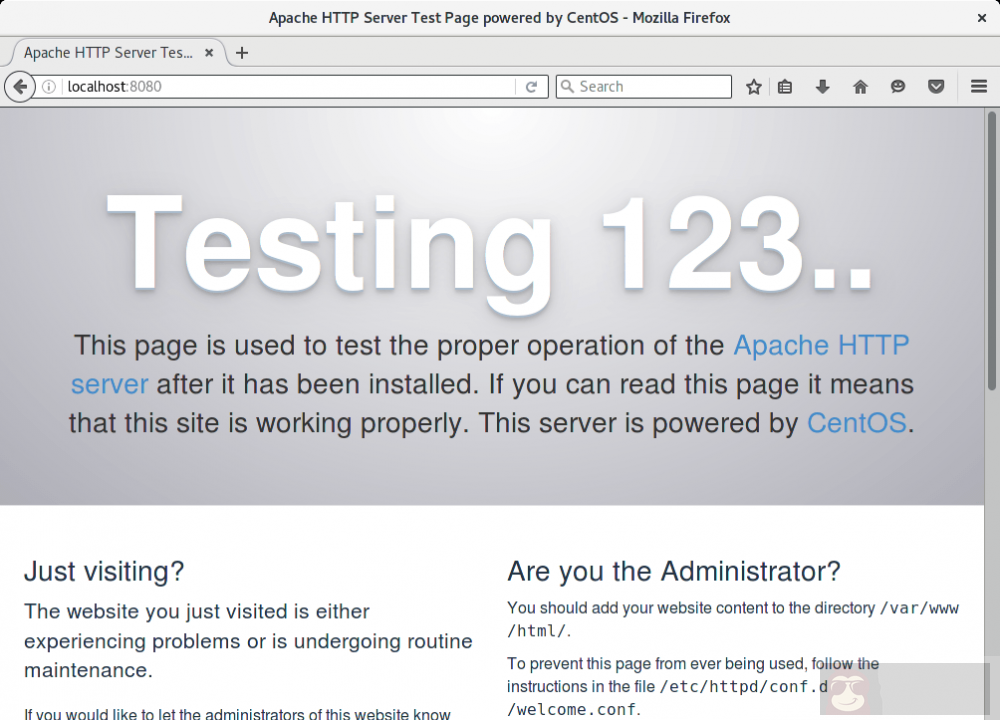Open the Firefox hamburger menu
1000x720 pixels.
coord(979,87)
